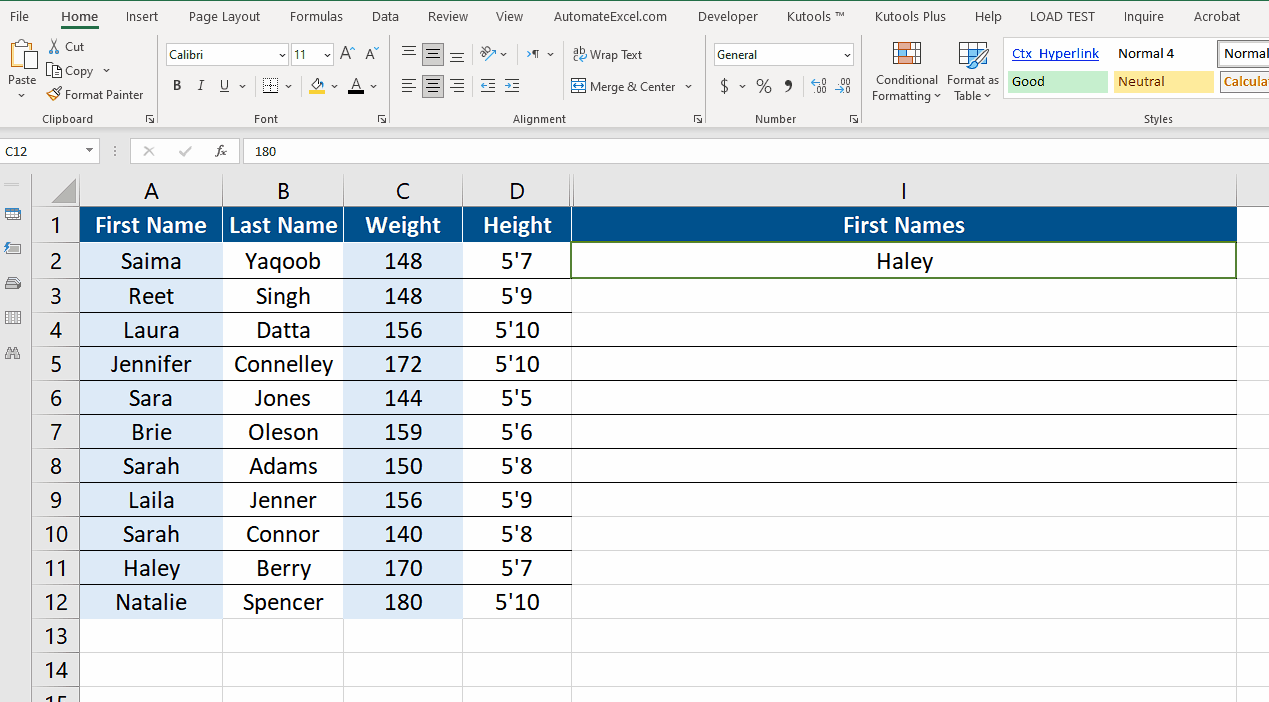
Task: Apply the Comma Style number format
Action: [788, 86]
